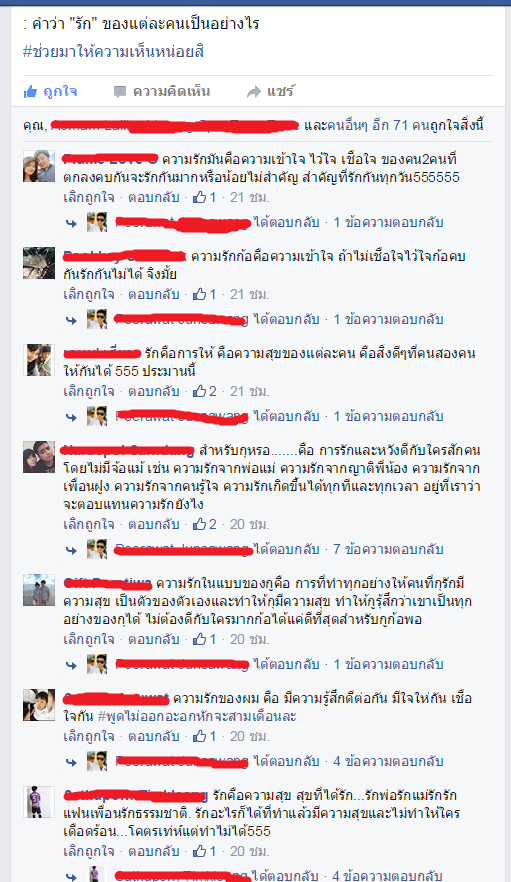Click like count thumbs-up with 2 at 20 ชม.
The width and height of the screenshot is (511, 882).
click(200, 524)
